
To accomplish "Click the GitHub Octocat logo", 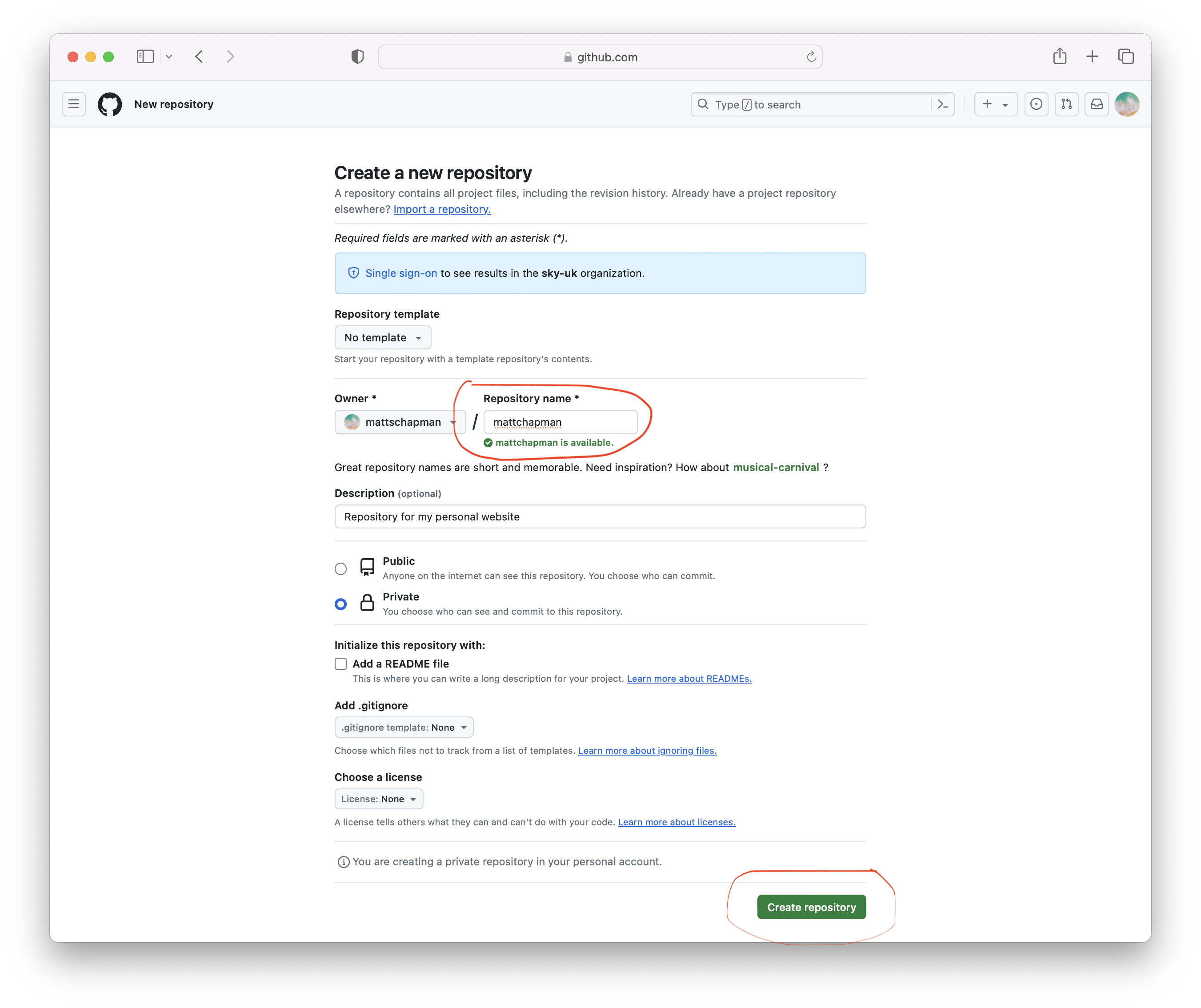I will pyautogui.click(x=110, y=104).
